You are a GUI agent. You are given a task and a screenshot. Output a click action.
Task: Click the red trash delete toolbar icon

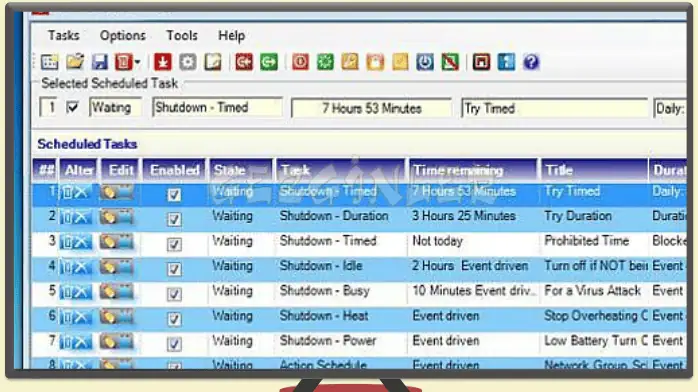tap(123, 62)
